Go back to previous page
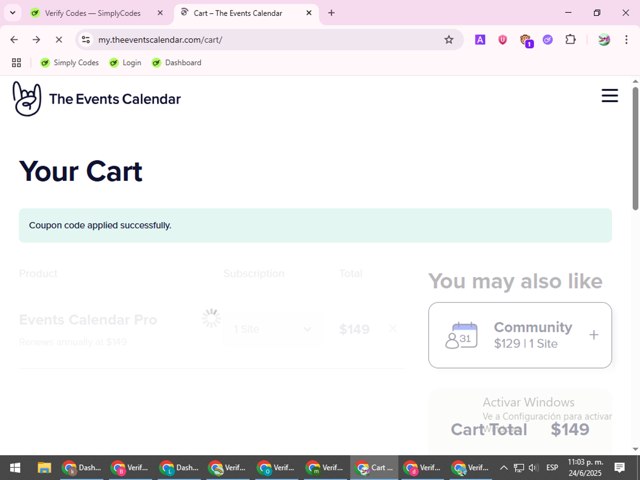640x480 pixels. click(14, 40)
